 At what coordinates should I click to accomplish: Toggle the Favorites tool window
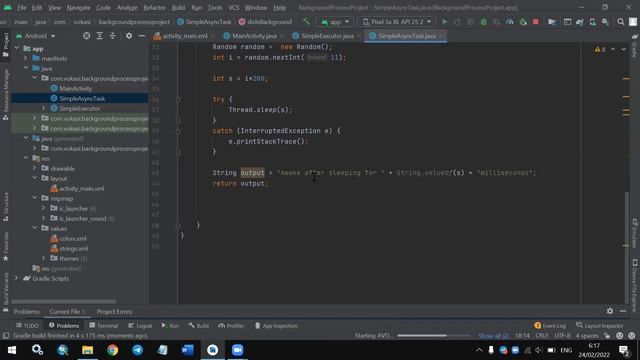coord(6,247)
